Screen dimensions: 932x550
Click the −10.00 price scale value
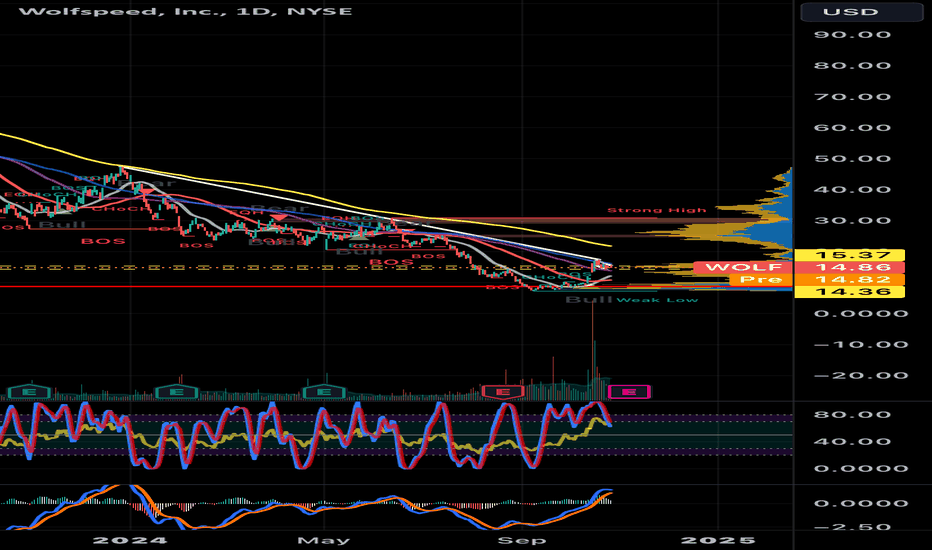coord(861,345)
